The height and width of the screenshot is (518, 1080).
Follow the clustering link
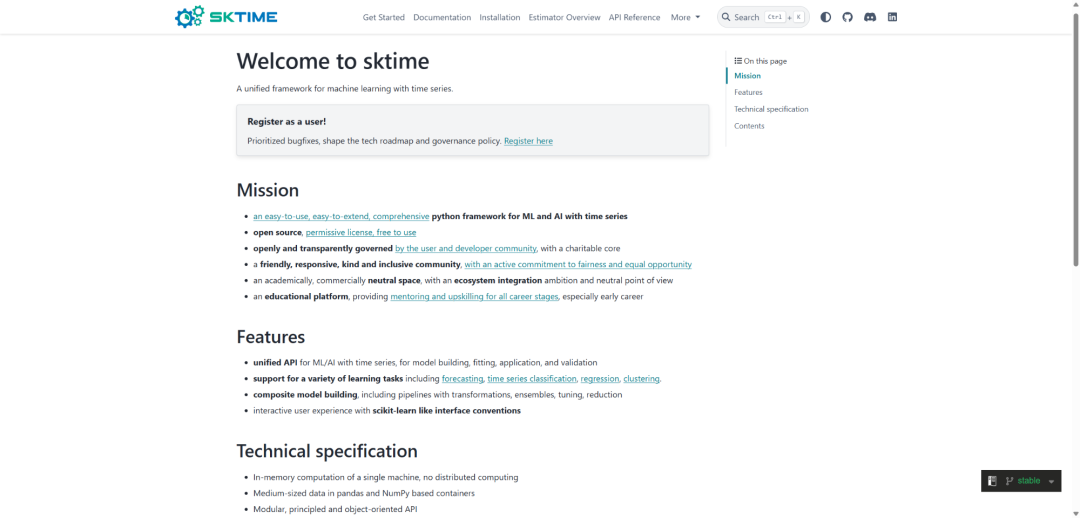(641, 379)
